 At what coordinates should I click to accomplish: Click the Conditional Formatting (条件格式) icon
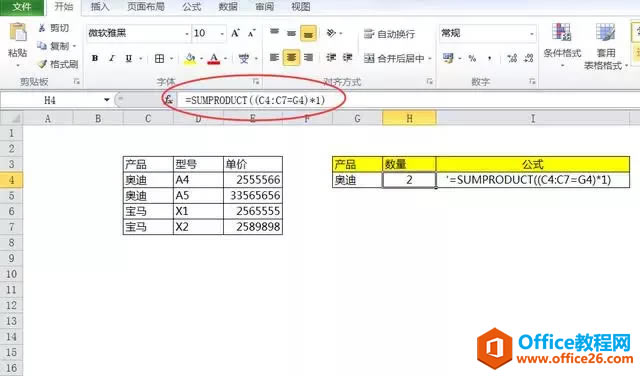point(562,32)
